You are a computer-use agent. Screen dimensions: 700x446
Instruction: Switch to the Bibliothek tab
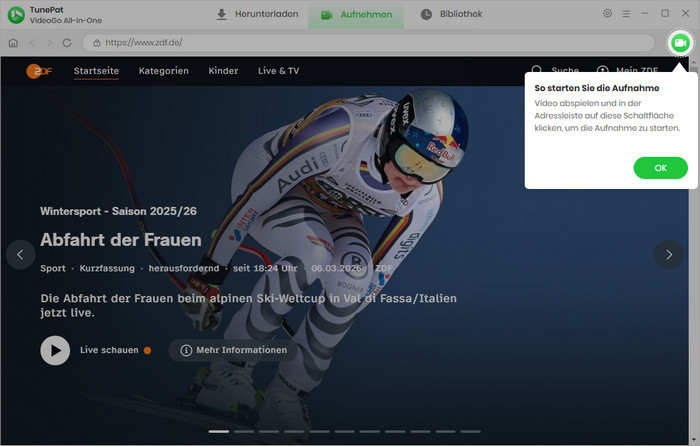(x=452, y=14)
